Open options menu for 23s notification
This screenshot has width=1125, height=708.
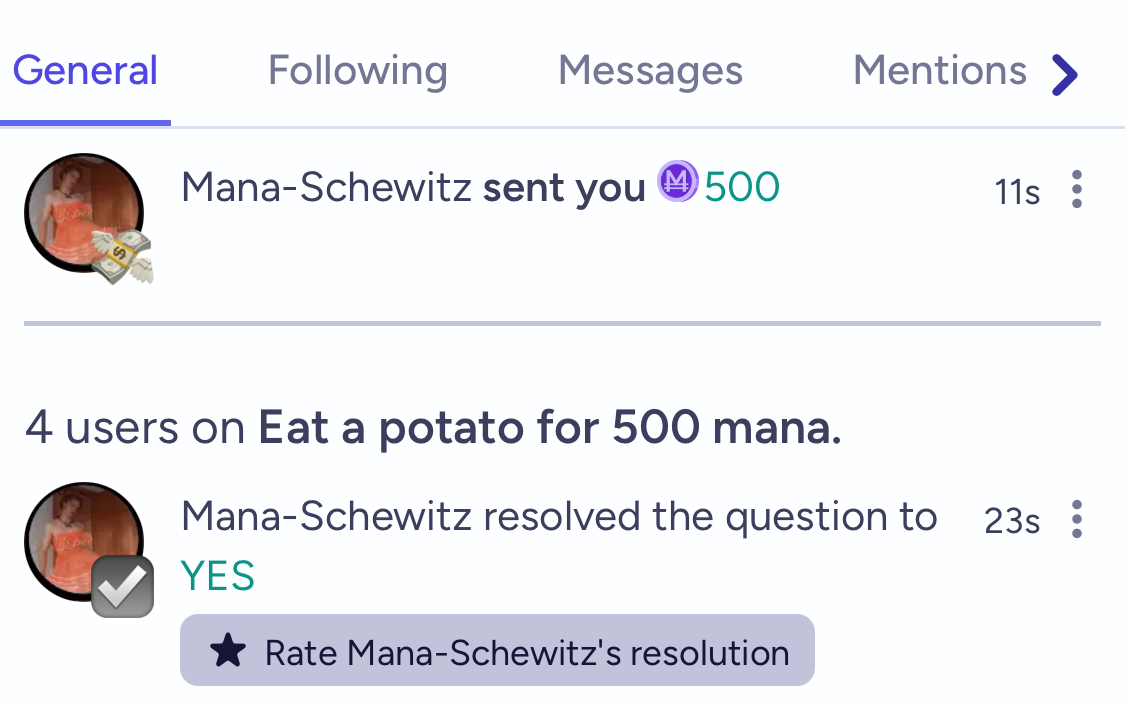pyautogui.click(x=1076, y=519)
